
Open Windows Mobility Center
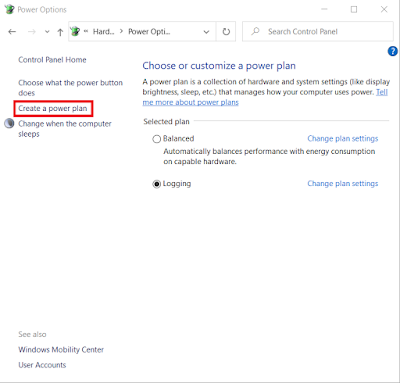[61, 350]
